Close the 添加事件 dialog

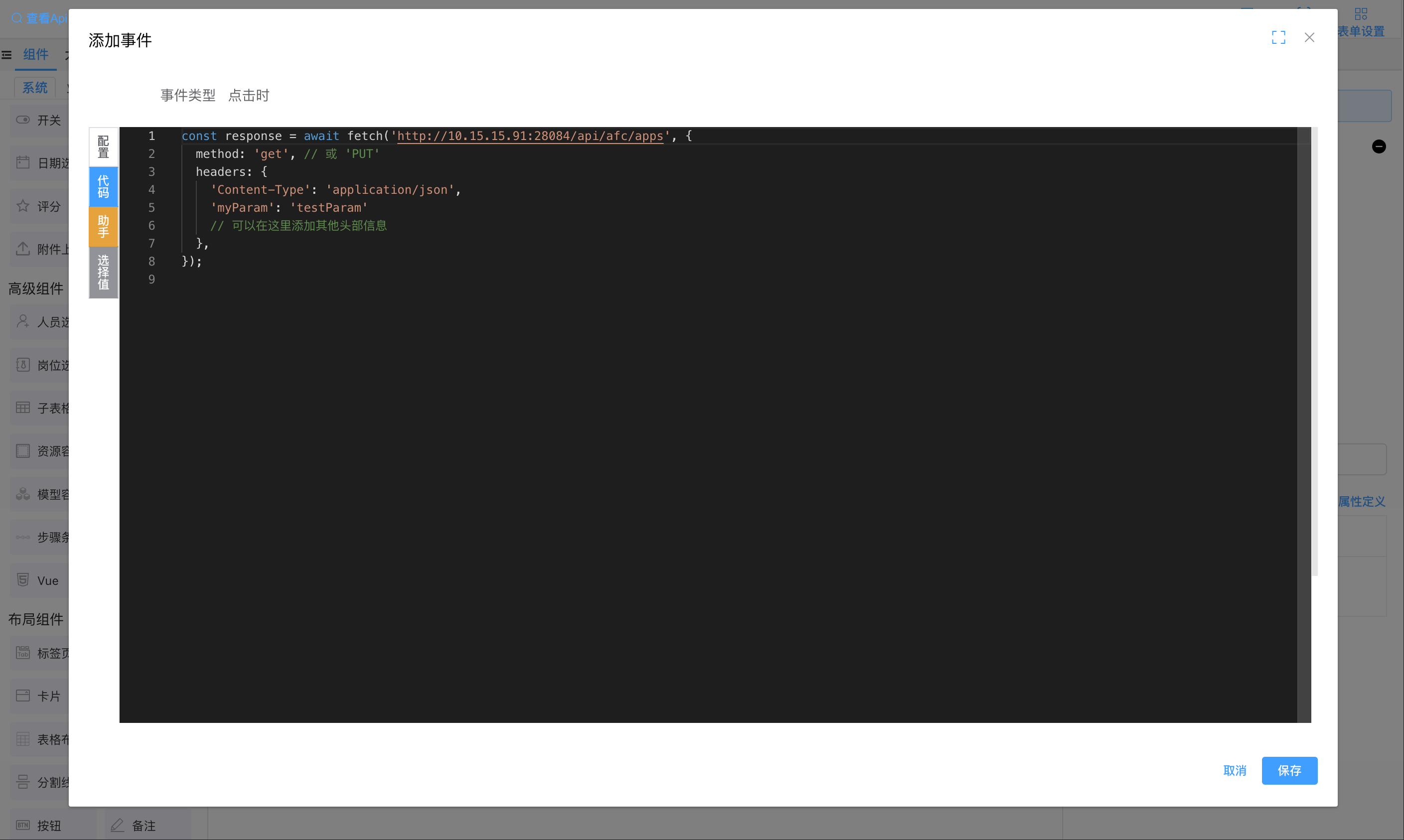[1309, 37]
